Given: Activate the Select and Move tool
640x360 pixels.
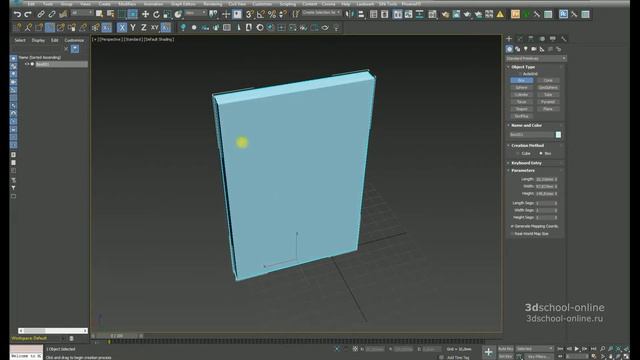Looking at the screenshot, I should [145, 14].
